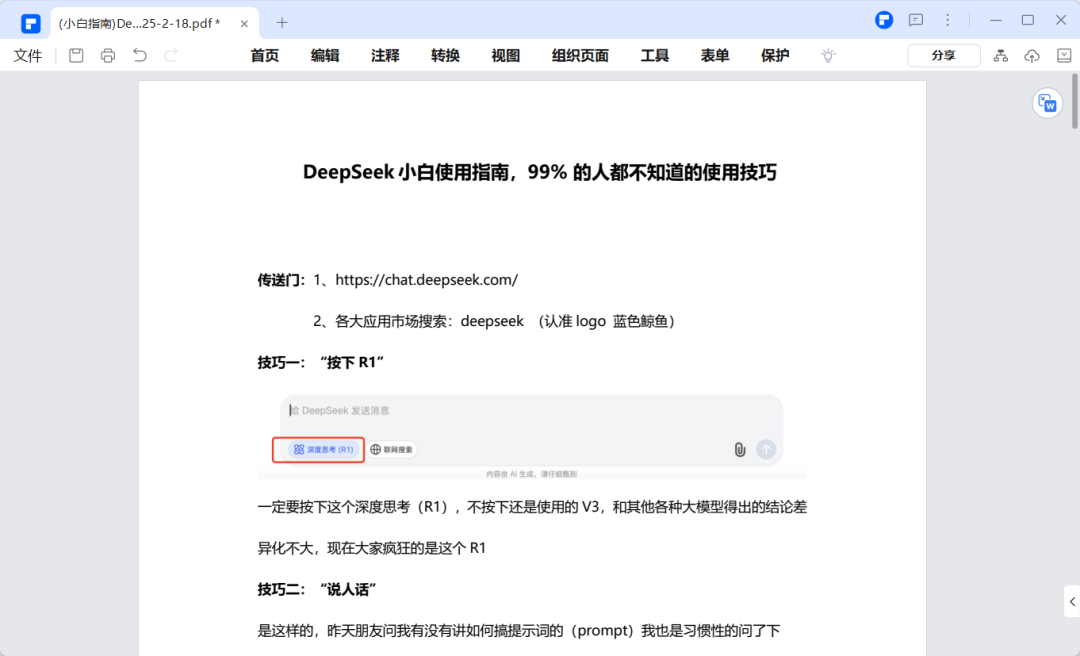Open a new tab with plus button

click(x=282, y=23)
